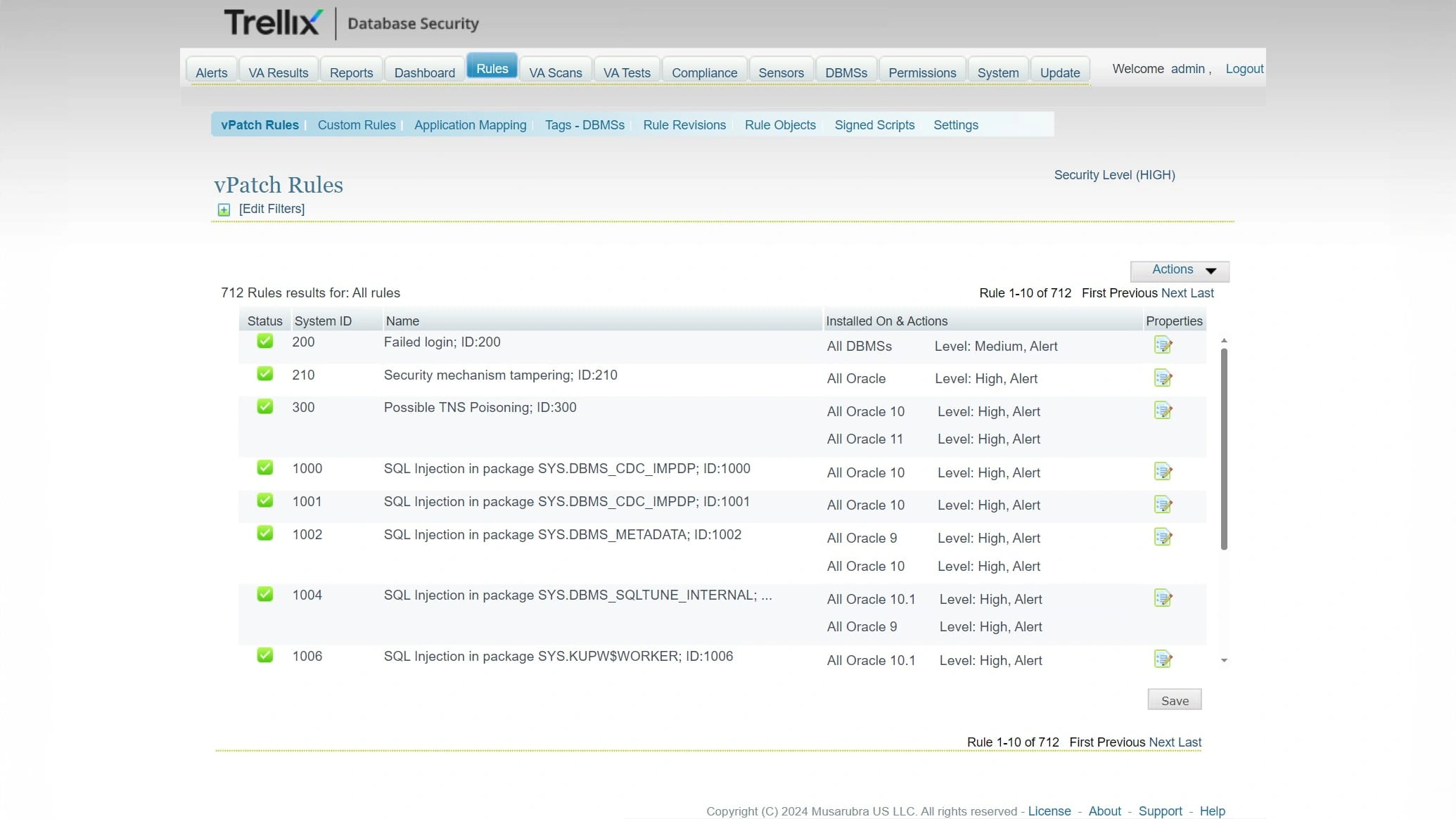
Task: Open Application Mapping submenu
Action: (x=470, y=124)
